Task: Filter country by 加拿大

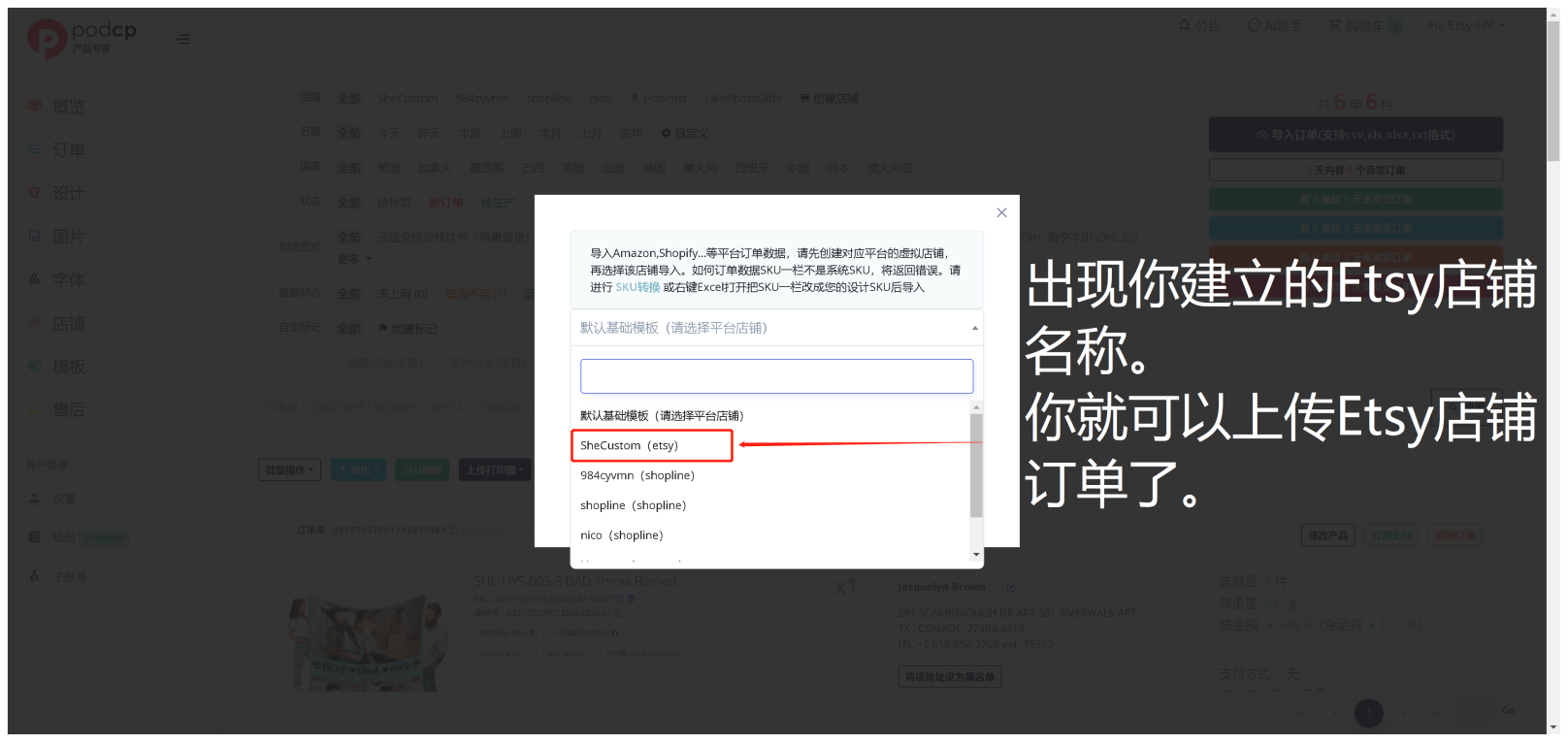Action: click(435, 169)
